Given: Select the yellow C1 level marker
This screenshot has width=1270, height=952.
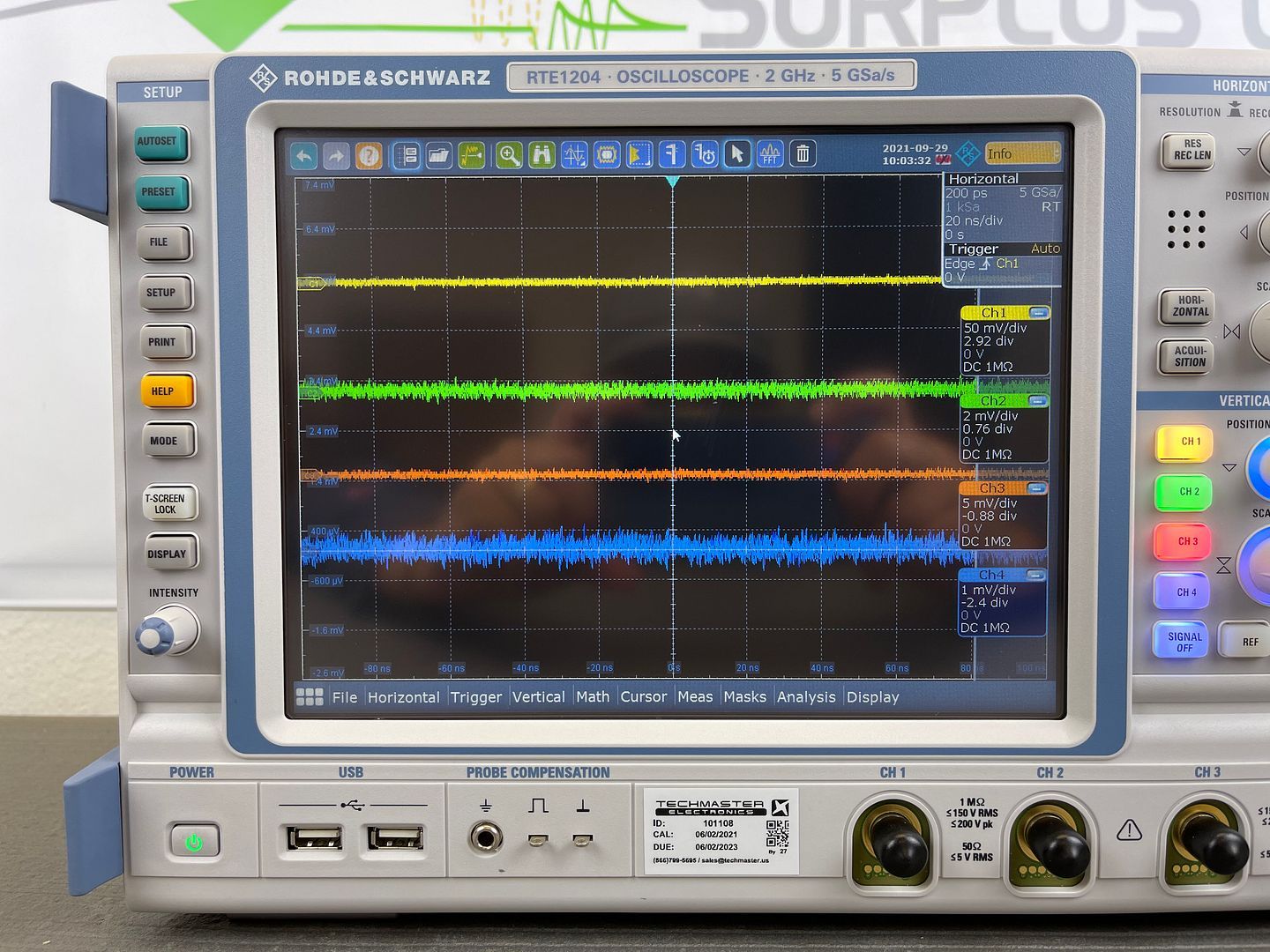Looking at the screenshot, I should tap(312, 284).
